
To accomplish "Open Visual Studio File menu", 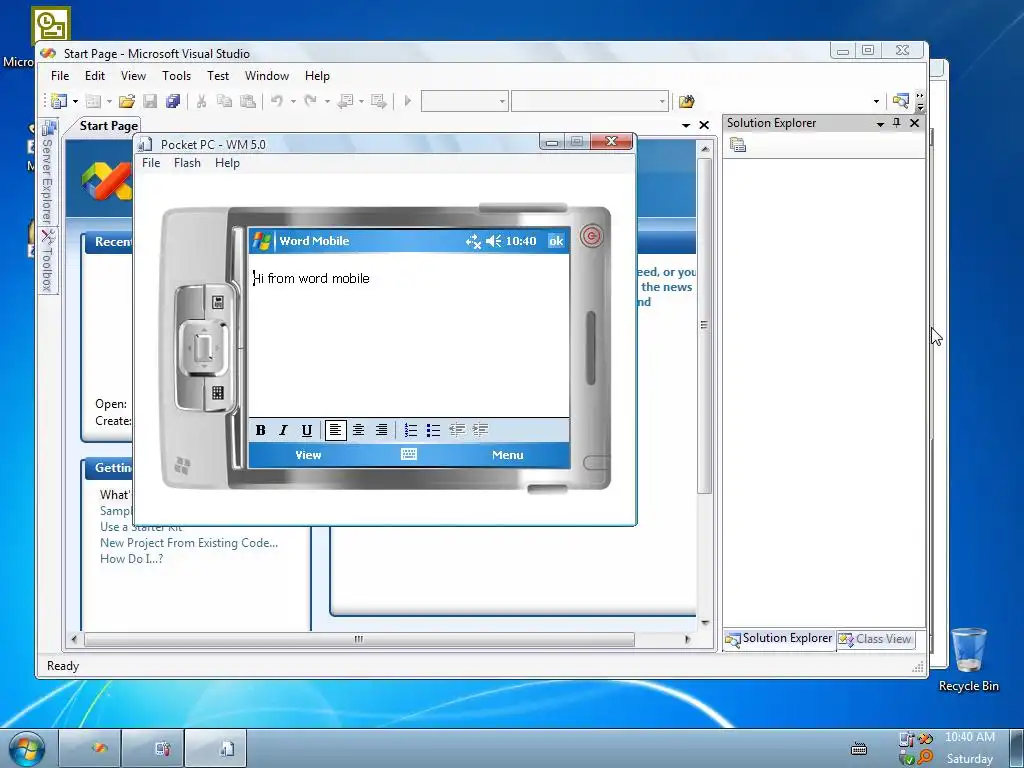I will (x=60, y=76).
